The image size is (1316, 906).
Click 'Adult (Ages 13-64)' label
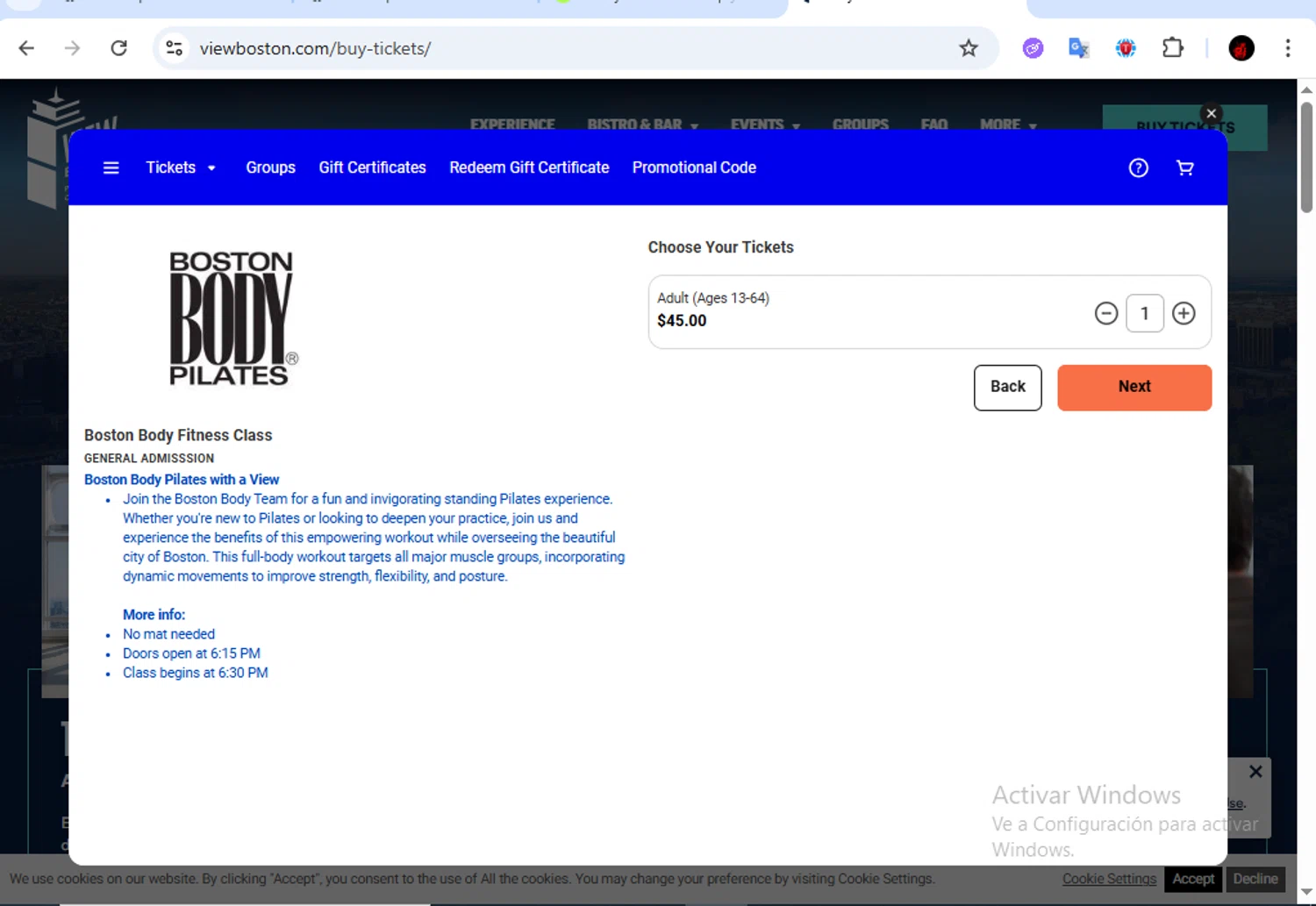(x=713, y=298)
